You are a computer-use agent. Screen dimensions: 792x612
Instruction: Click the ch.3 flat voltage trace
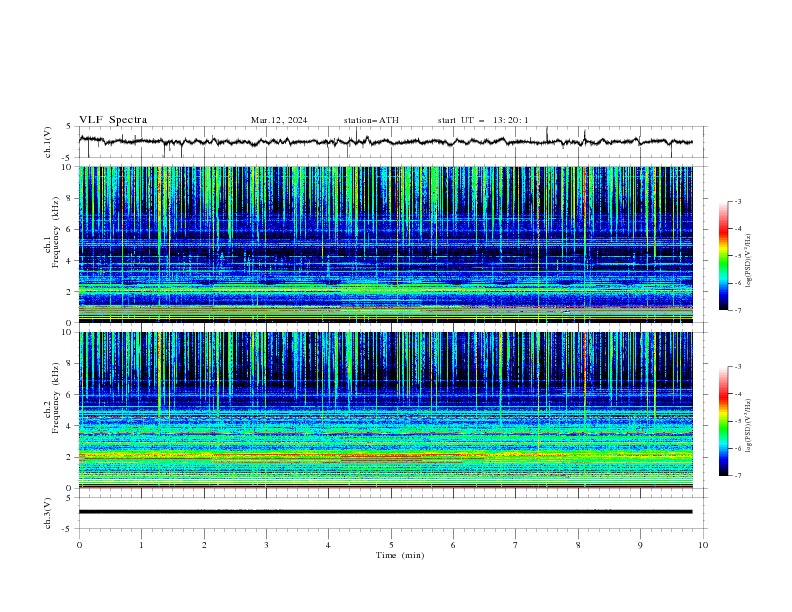pos(385,512)
